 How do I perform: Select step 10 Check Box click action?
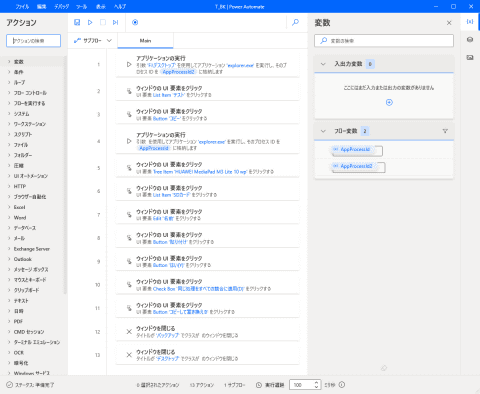[x=207, y=285]
